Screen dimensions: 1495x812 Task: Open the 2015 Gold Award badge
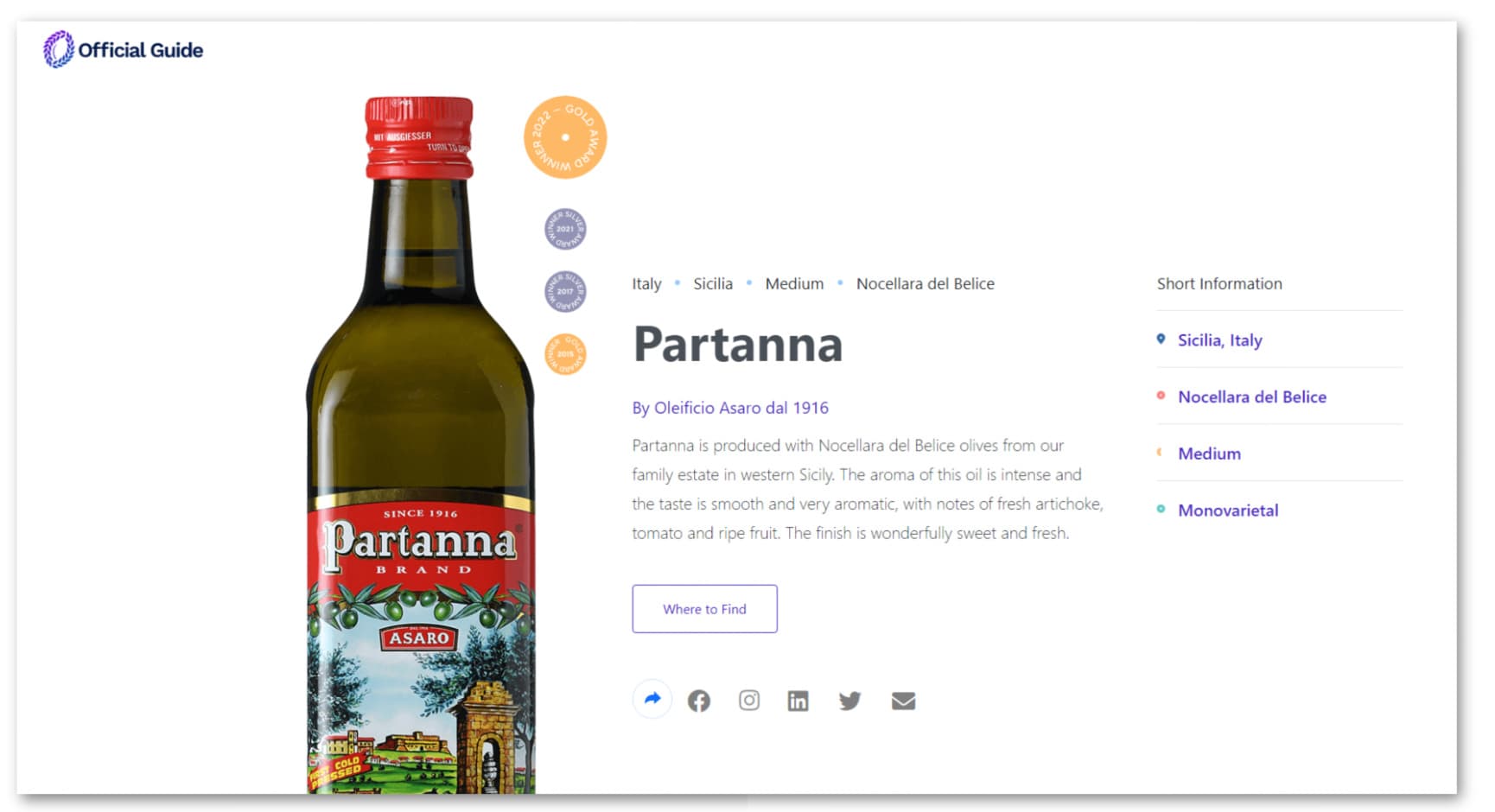[565, 354]
